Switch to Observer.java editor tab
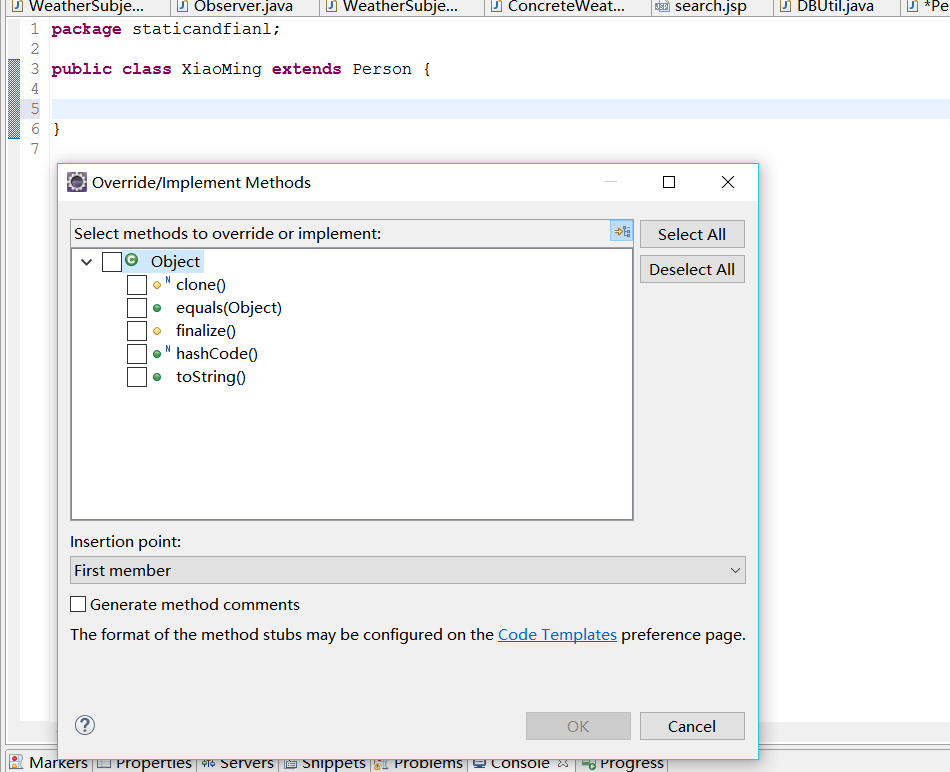 tap(243, 7)
